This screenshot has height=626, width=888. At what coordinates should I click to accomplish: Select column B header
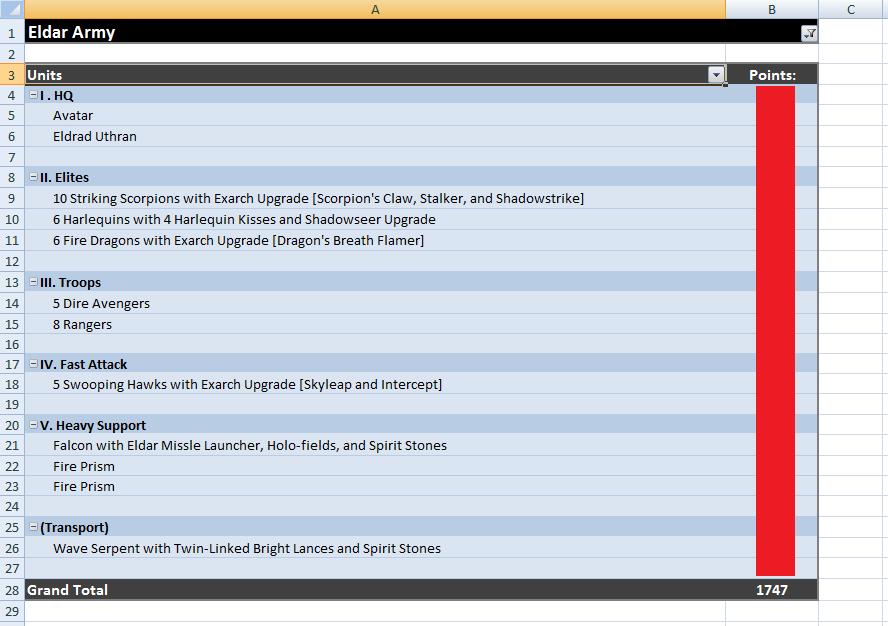772,9
